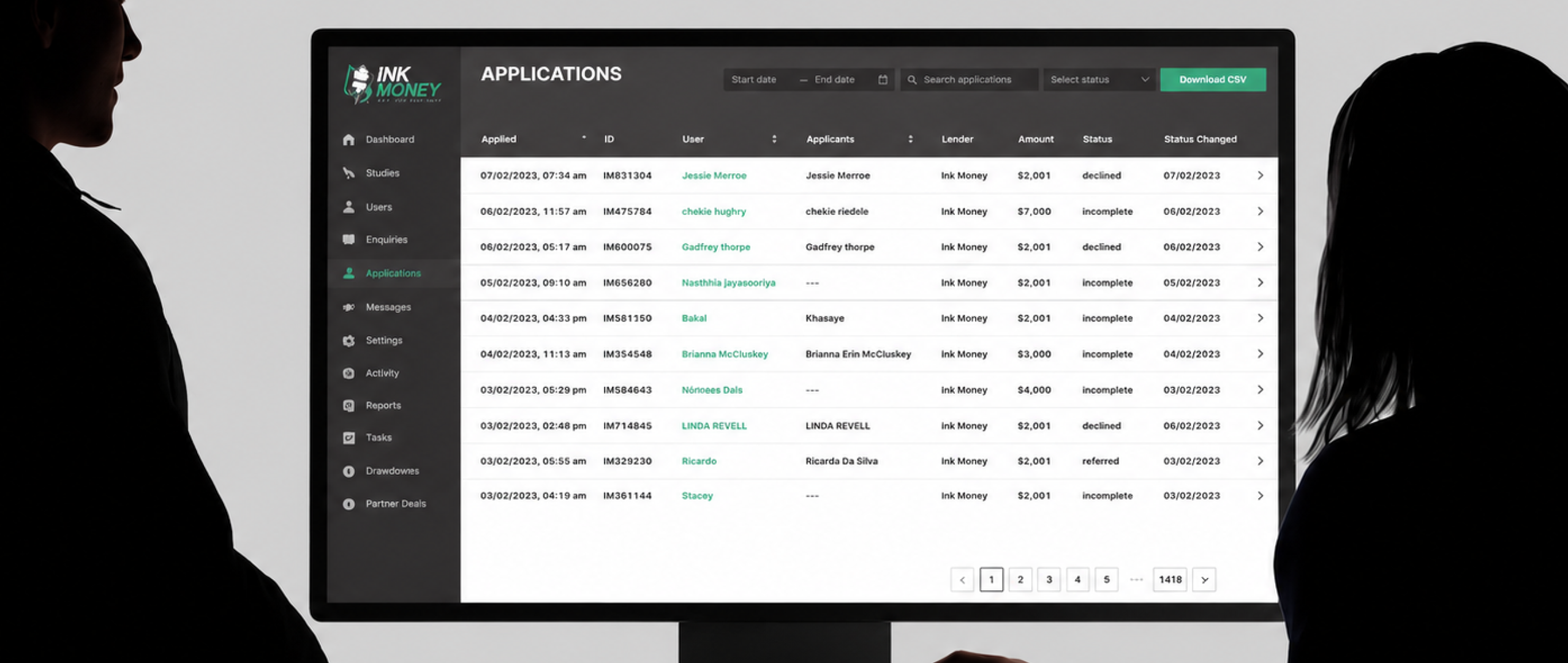Expand row IM584643 with its chevron
Screen dimensions: 1568x663
pyautogui.click(x=1260, y=389)
